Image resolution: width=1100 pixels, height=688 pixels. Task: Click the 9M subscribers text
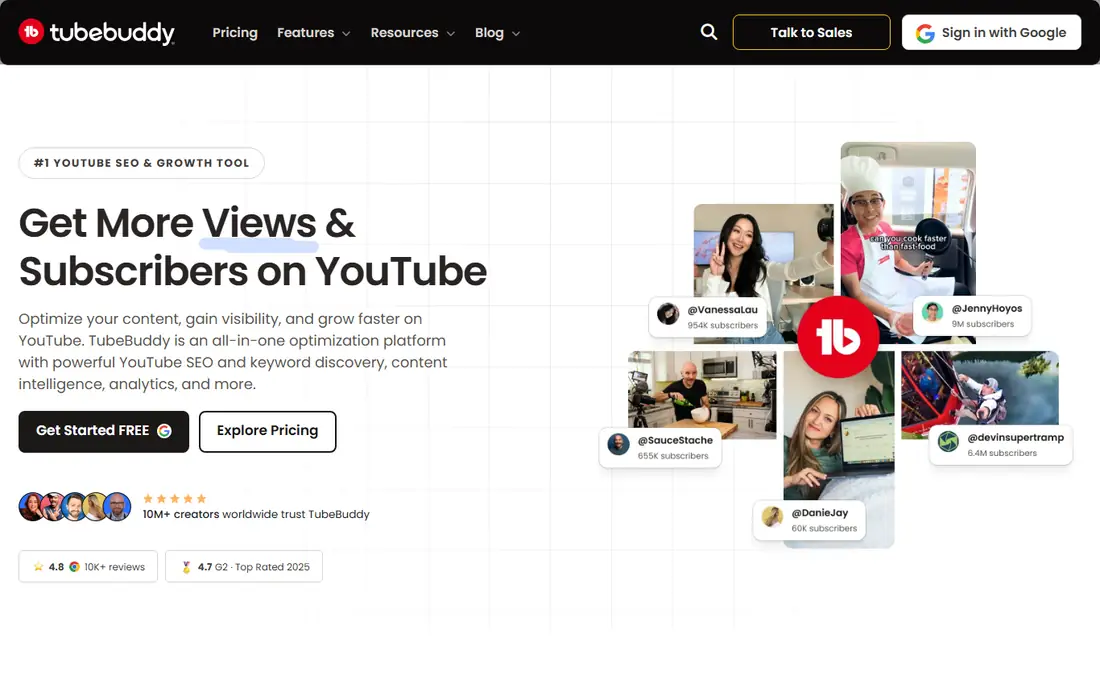(x=982, y=324)
